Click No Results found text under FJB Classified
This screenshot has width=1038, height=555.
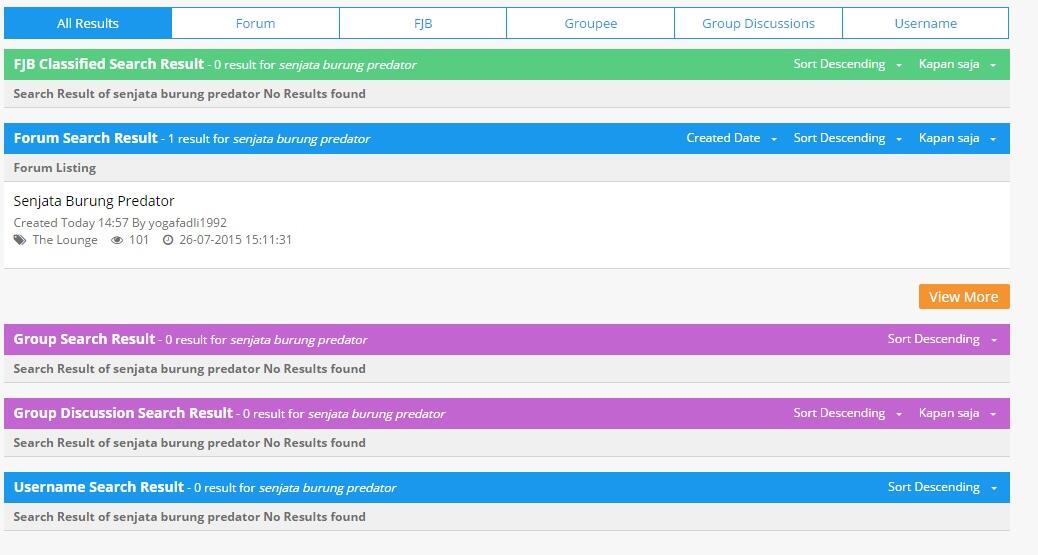pyautogui.click(x=314, y=93)
